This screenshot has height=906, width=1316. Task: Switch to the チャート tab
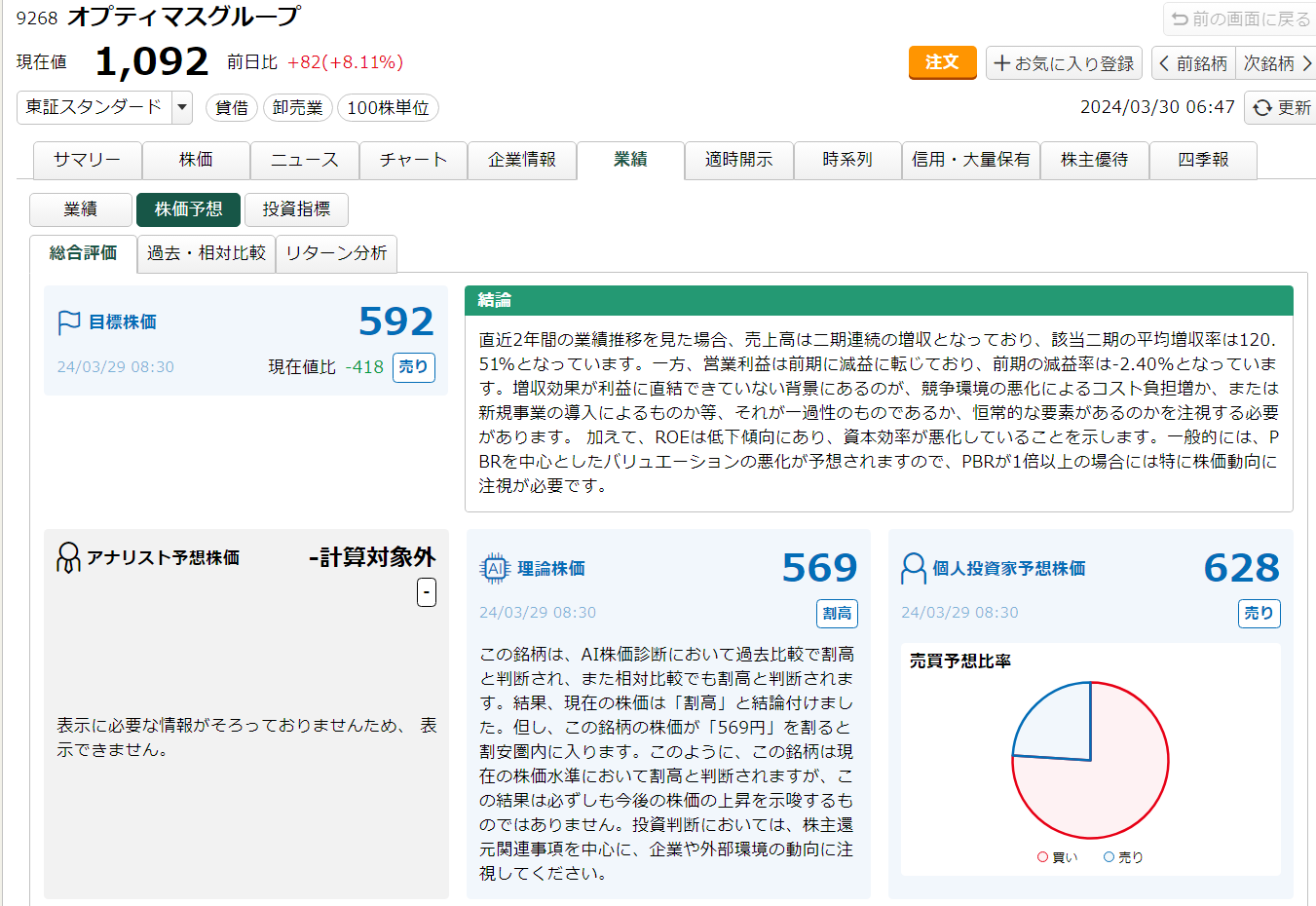click(413, 161)
